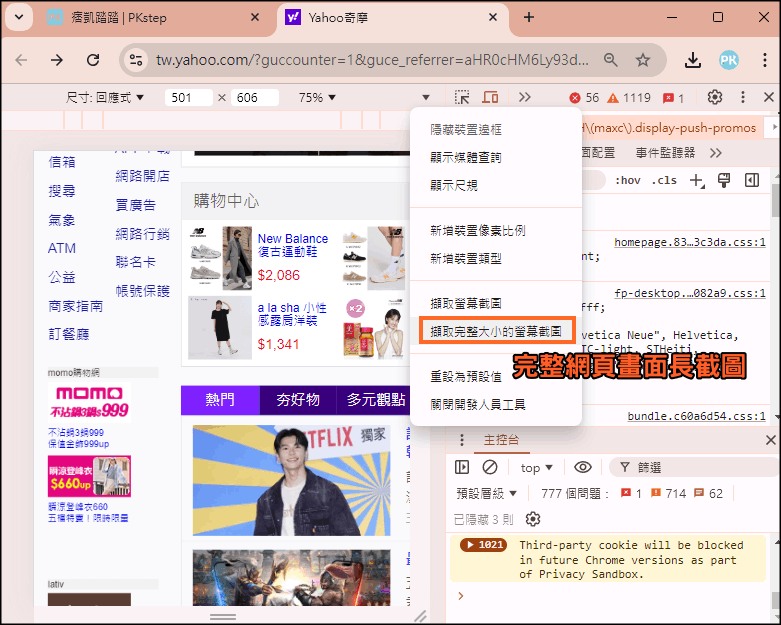Toggle the device toolbar icon
The width and height of the screenshot is (781, 625).
pyautogui.click(x=490, y=97)
